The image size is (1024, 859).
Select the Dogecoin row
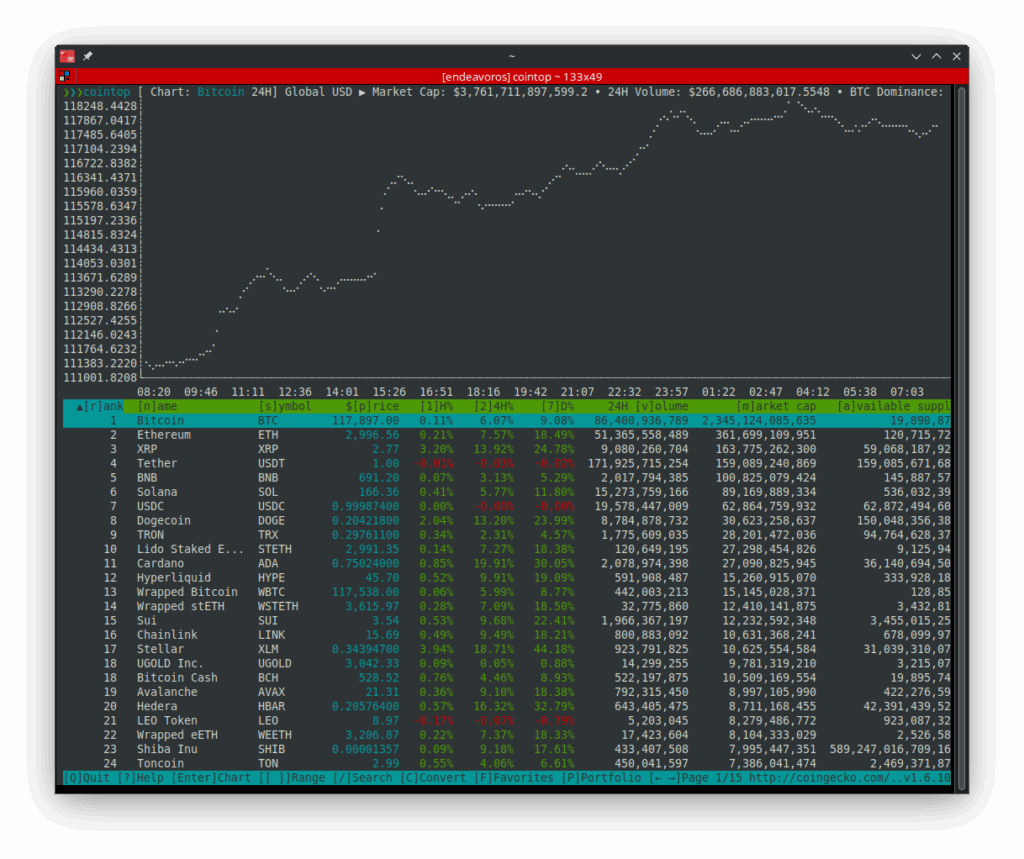point(507,521)
